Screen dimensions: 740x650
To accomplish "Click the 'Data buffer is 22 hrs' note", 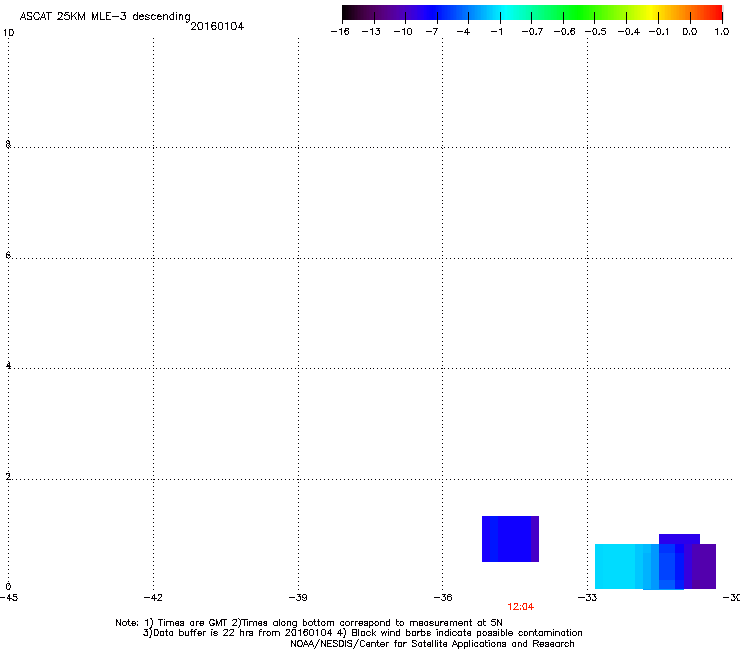I will 362,633.
